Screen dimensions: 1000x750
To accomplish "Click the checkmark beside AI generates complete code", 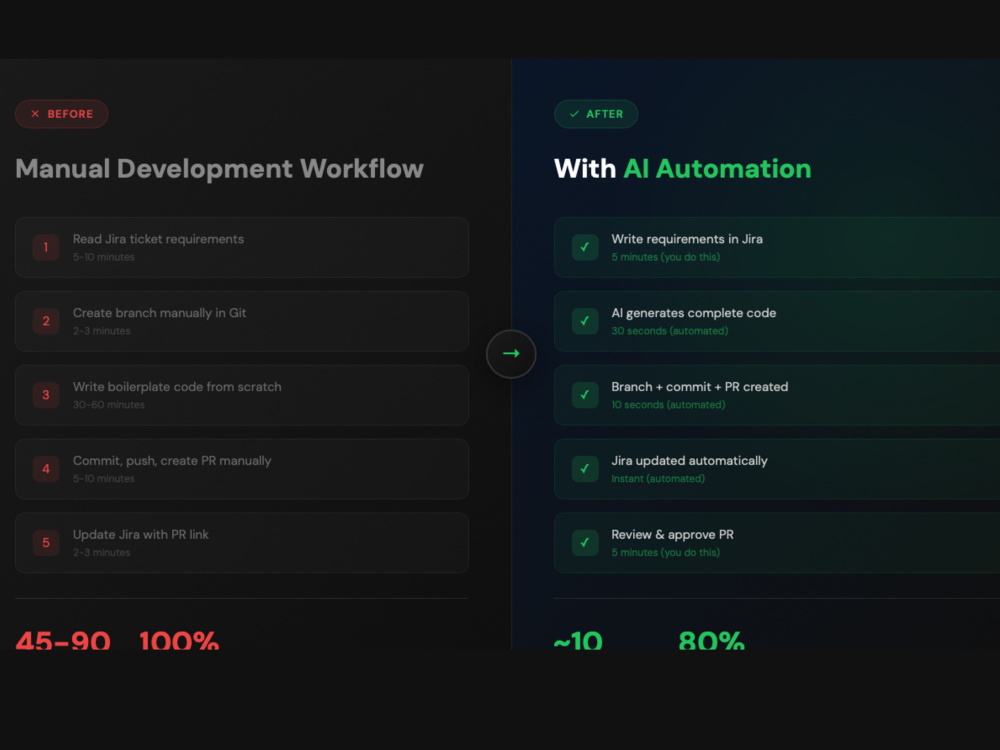I will 585,321.
